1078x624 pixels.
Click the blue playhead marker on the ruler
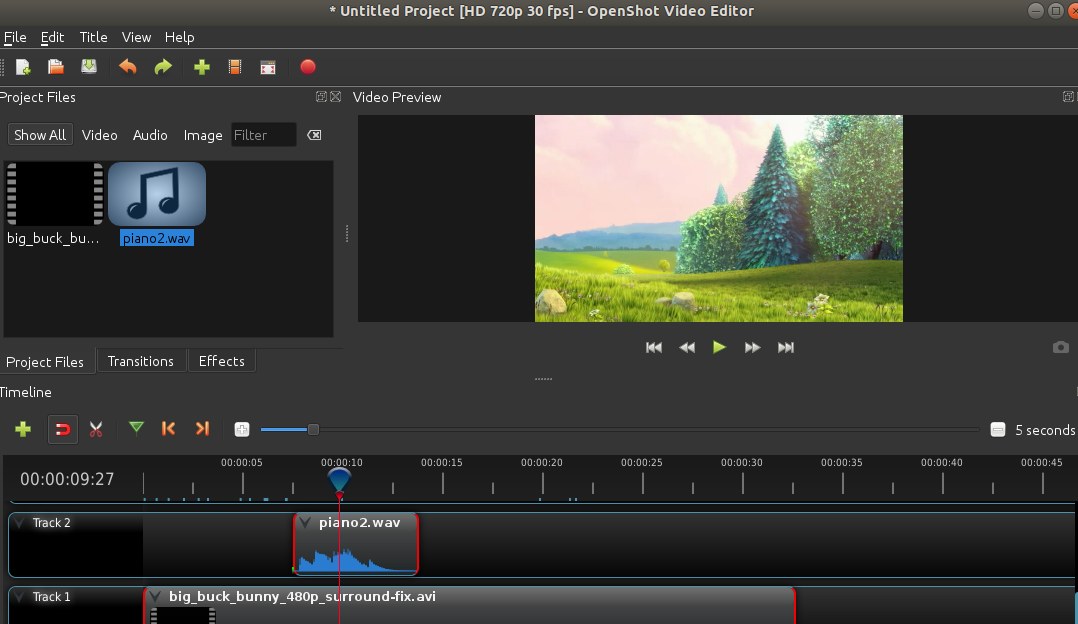339,479
